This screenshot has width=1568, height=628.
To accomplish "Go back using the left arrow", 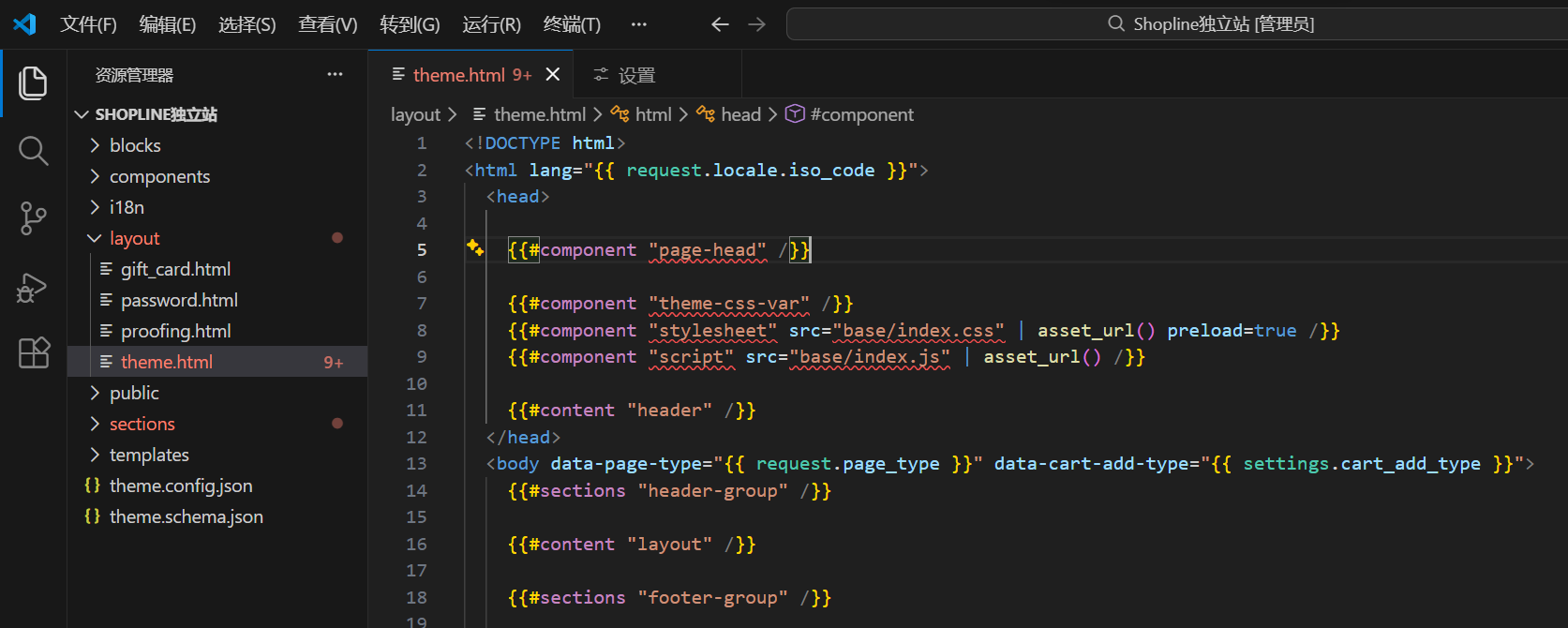I will coord(720,24).
